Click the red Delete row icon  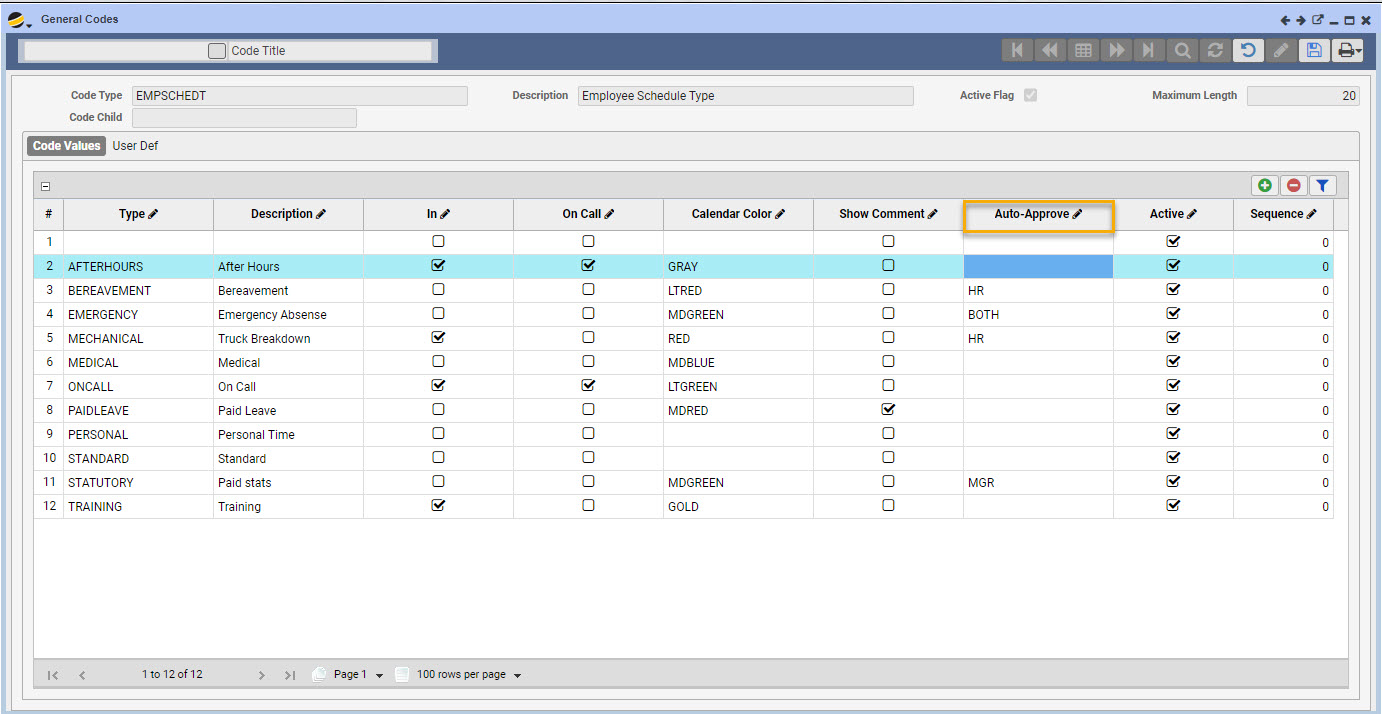point(1294,185)
